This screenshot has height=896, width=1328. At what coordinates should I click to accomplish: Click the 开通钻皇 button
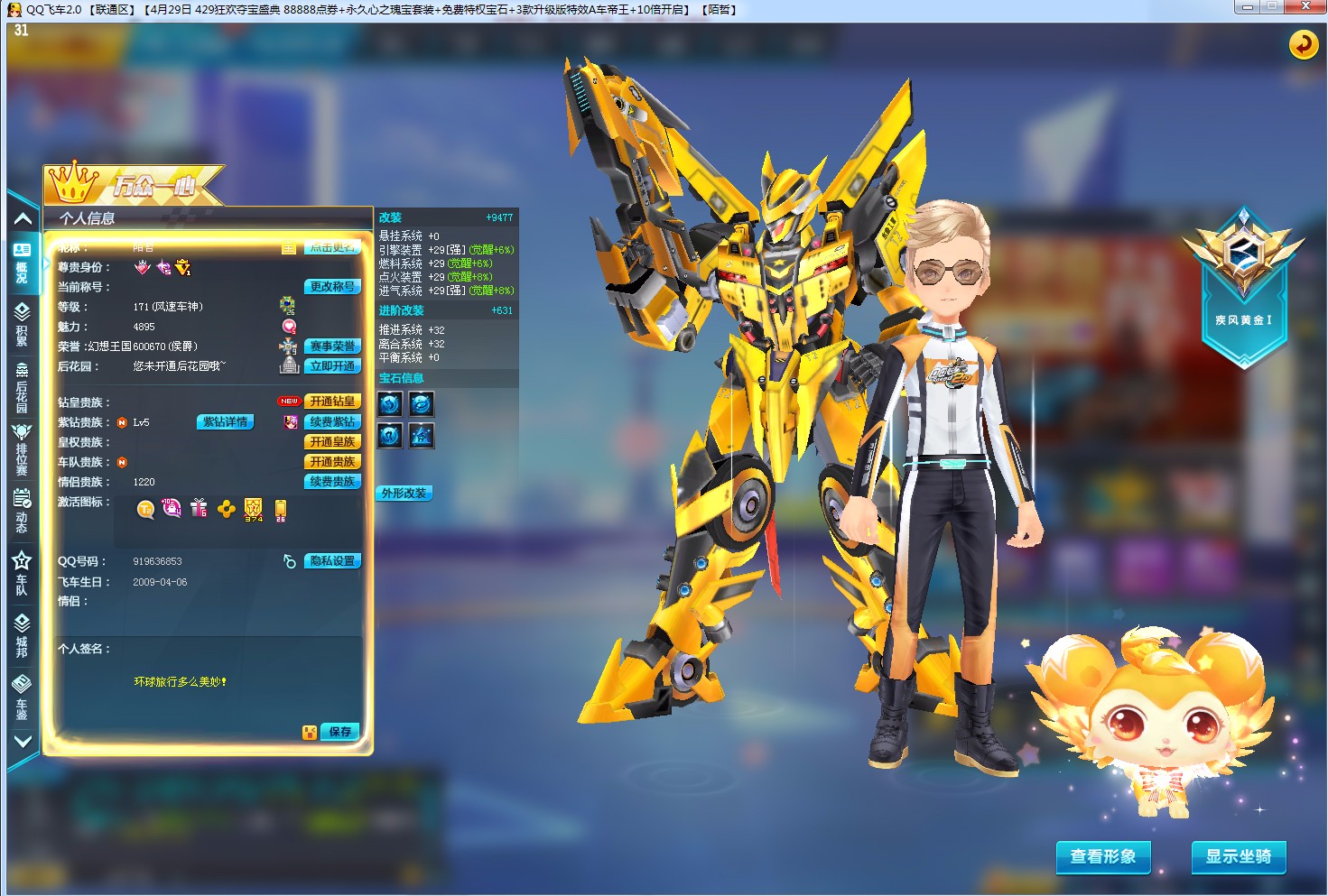coord(332,402)
